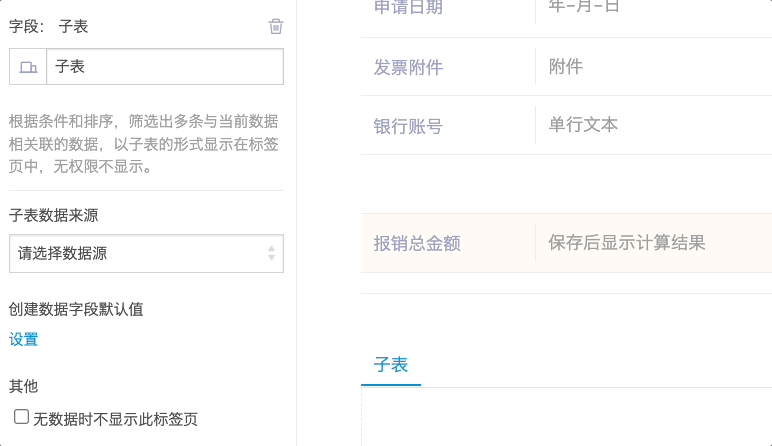Enable 无数据时不显示此标签页 checkbox
This screenshot has height=446, width=772.
click(x=21, y=416)
